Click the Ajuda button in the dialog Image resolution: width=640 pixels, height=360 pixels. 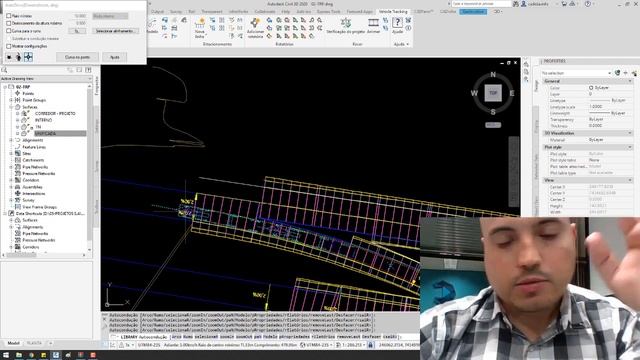pos(115,57)
